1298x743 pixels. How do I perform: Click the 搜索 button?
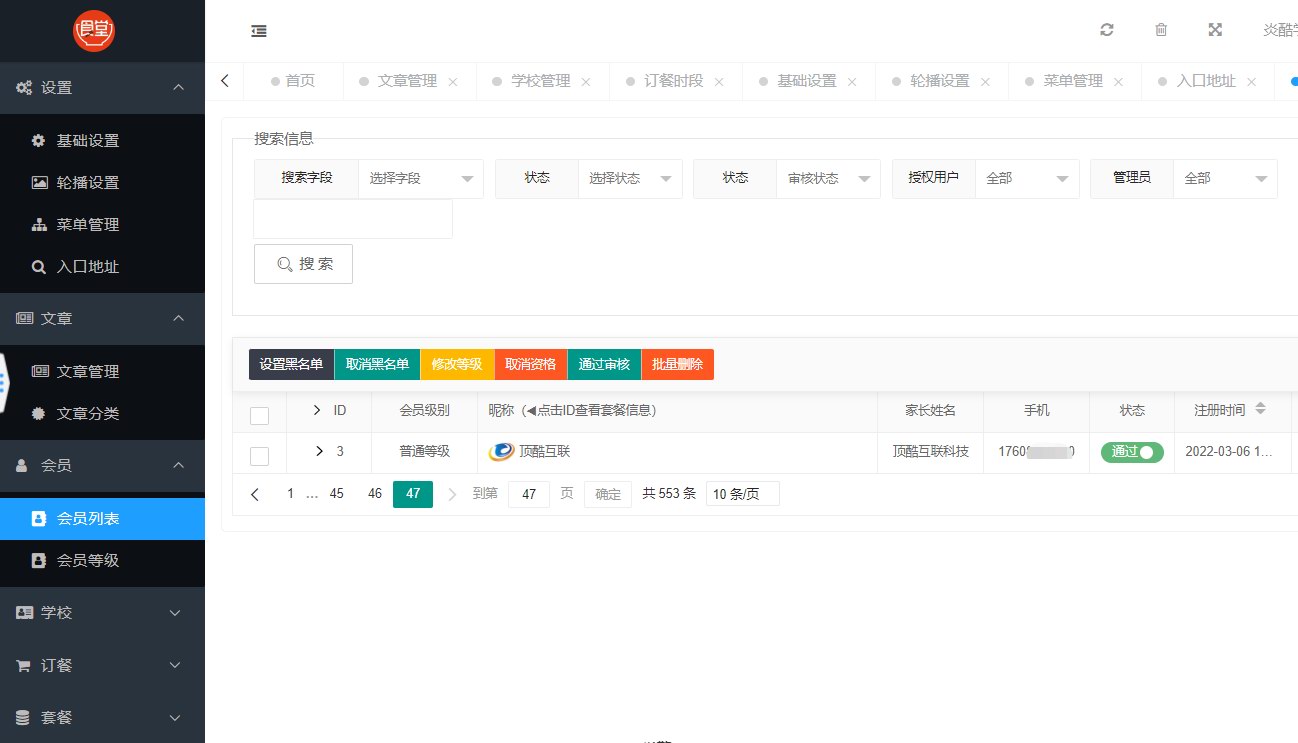[303, 264]
